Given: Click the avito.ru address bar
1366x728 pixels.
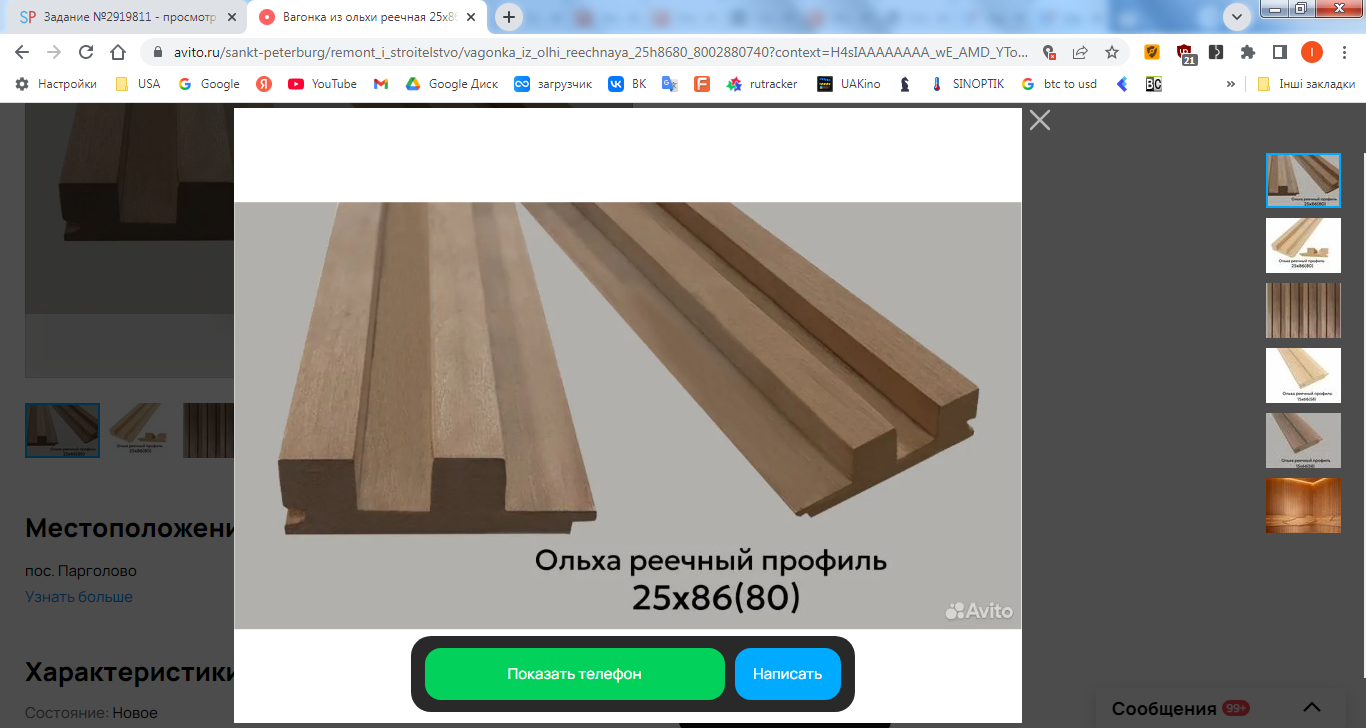Looking at the screenshot, I should 600,52.
